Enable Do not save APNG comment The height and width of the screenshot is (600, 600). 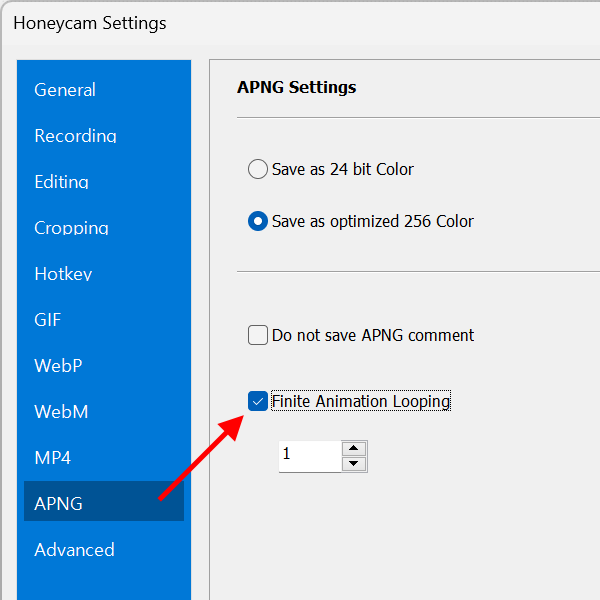pos(258,335)
